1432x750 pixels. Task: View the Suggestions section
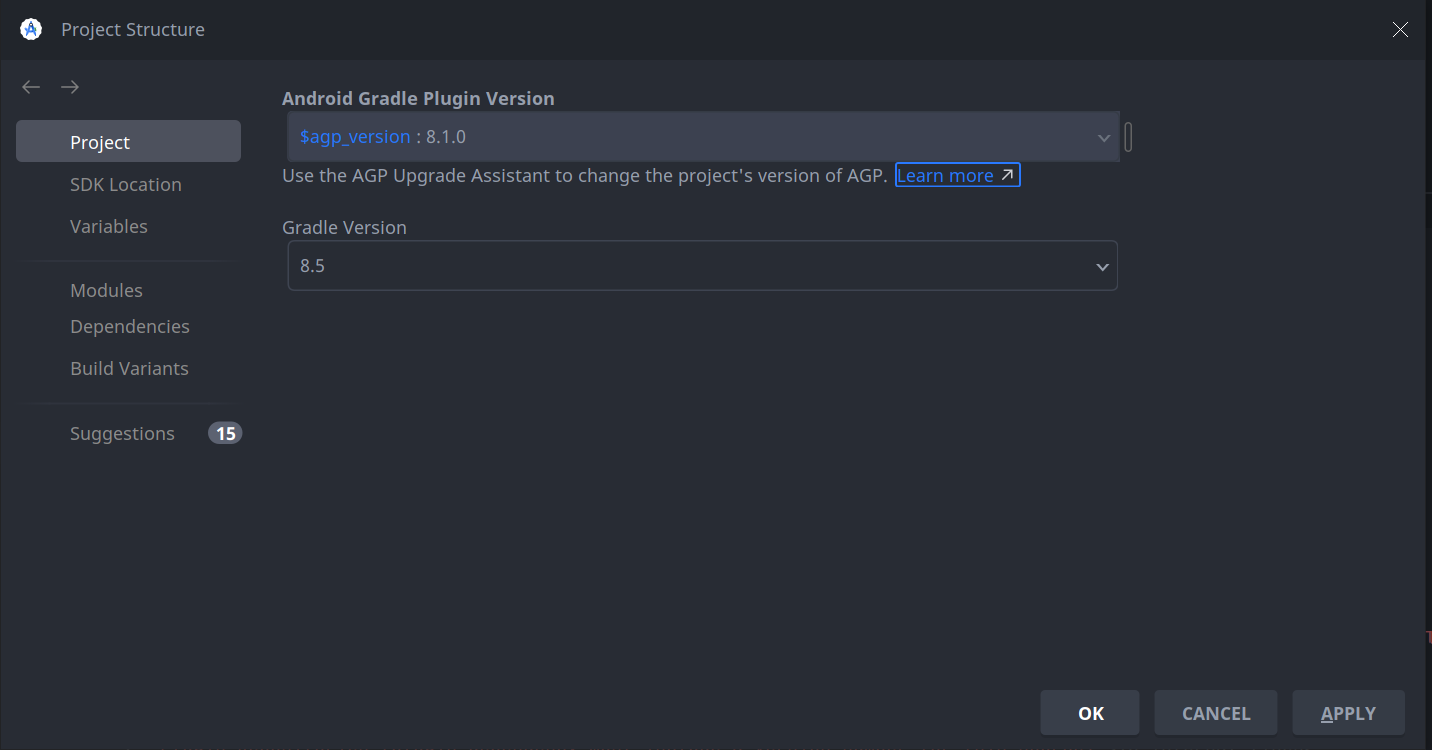pyautogui.click(x=122, y=434)
